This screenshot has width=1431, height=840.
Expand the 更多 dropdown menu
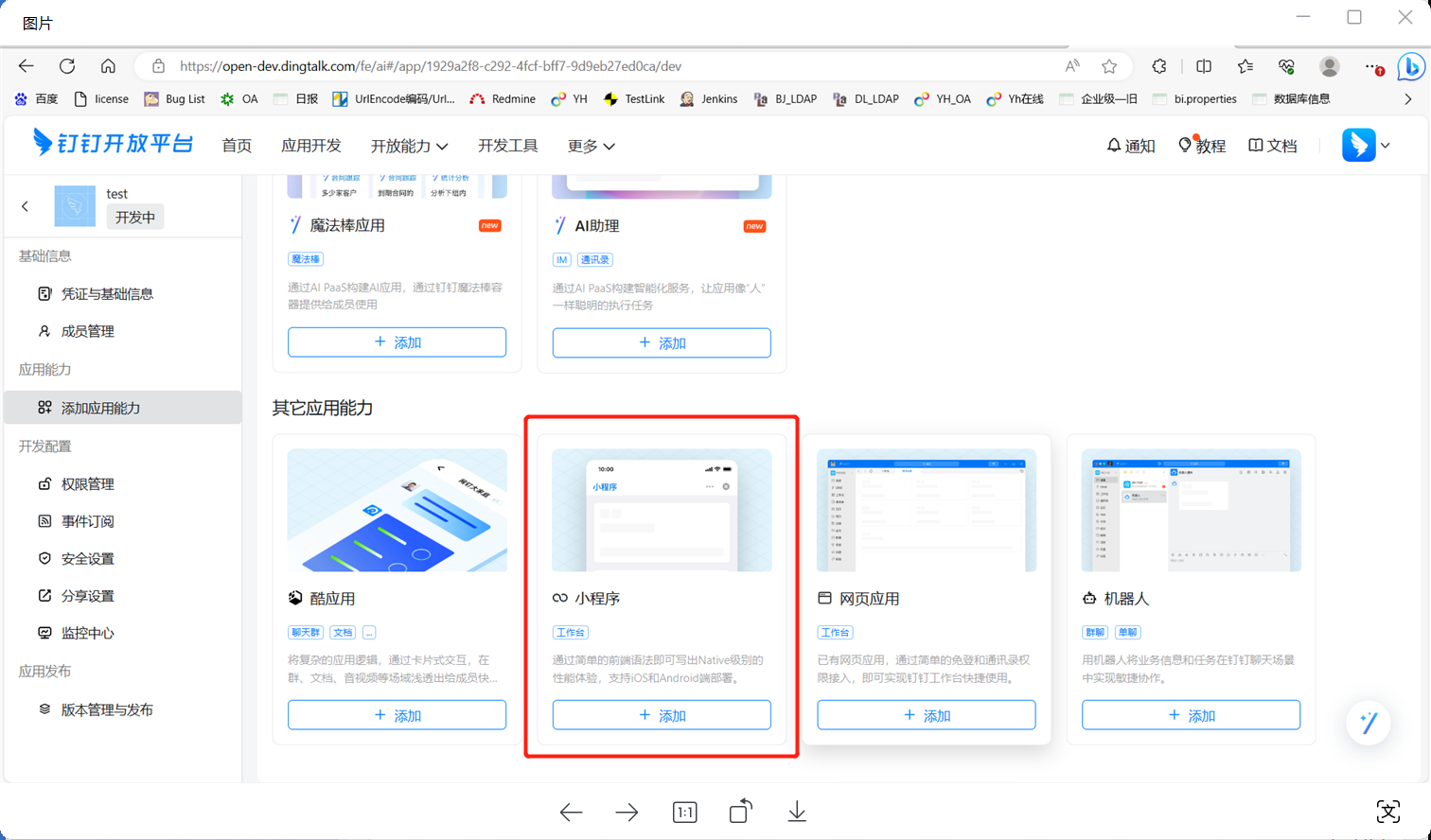592,146
